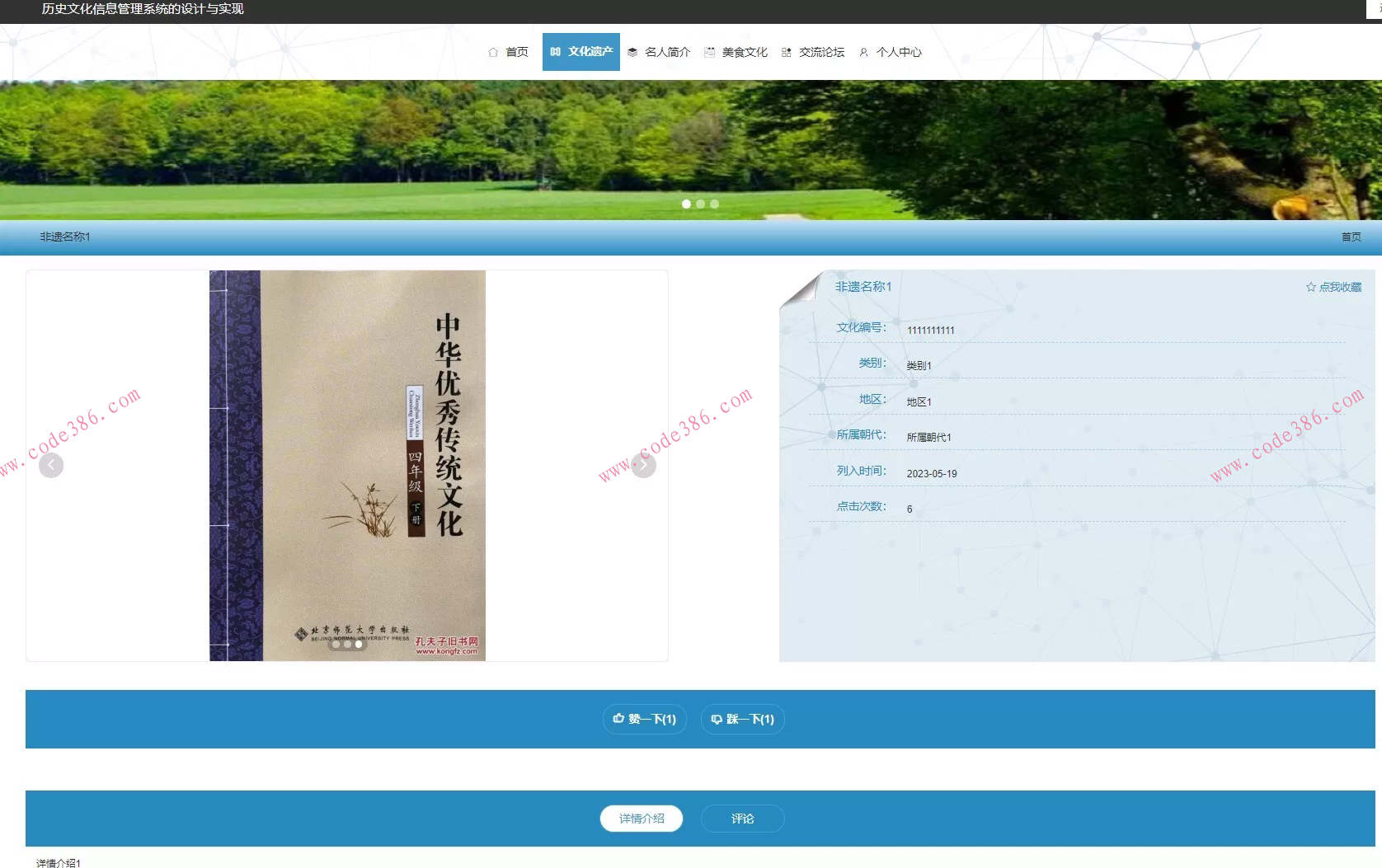Click the person icon beside 名人简介

(632, 51)
